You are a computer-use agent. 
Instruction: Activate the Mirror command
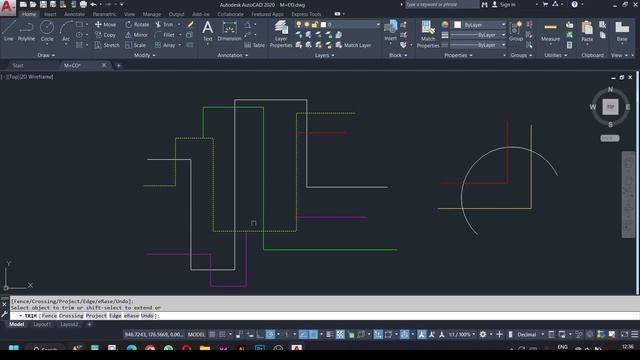click(137, 35)
